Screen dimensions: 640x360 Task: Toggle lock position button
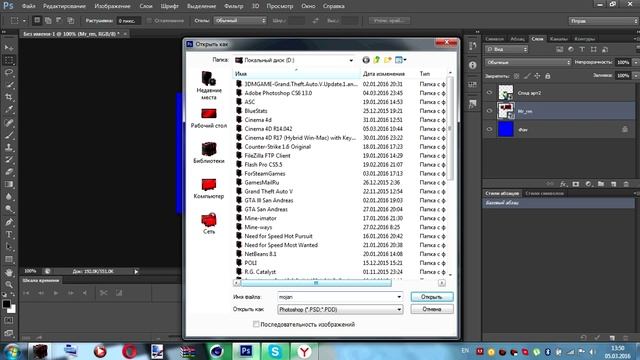tap(537, 76)
